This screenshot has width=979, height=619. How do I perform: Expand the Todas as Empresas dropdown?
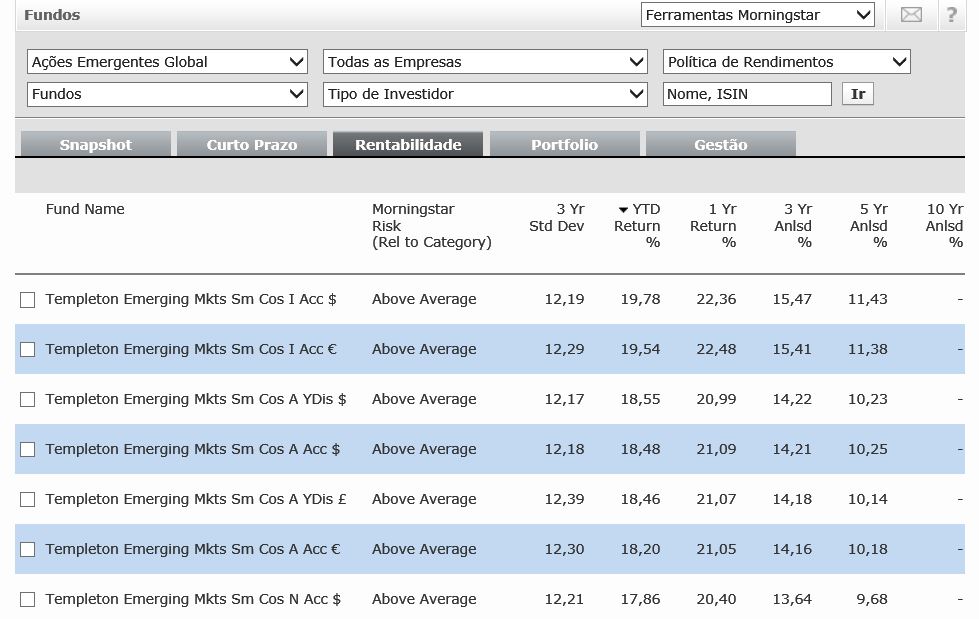coord(485,62)
